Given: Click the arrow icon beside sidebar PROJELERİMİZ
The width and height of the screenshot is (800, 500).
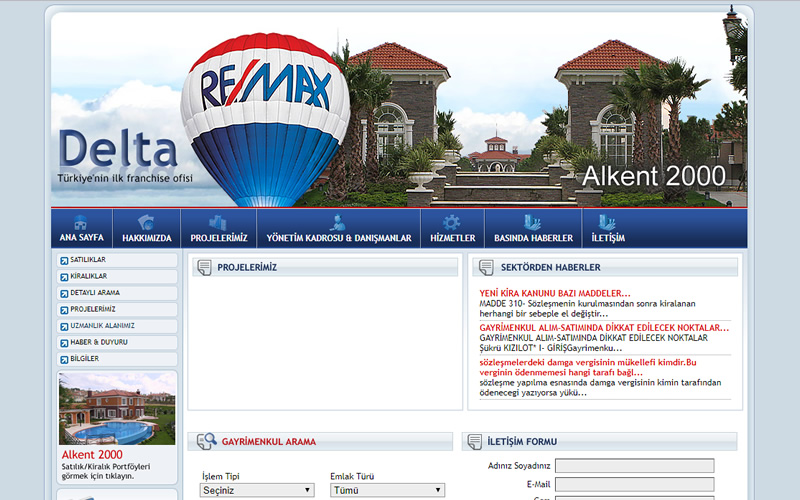Looking at the screenshot, I should pyautogui.click(x=64, y=310).
